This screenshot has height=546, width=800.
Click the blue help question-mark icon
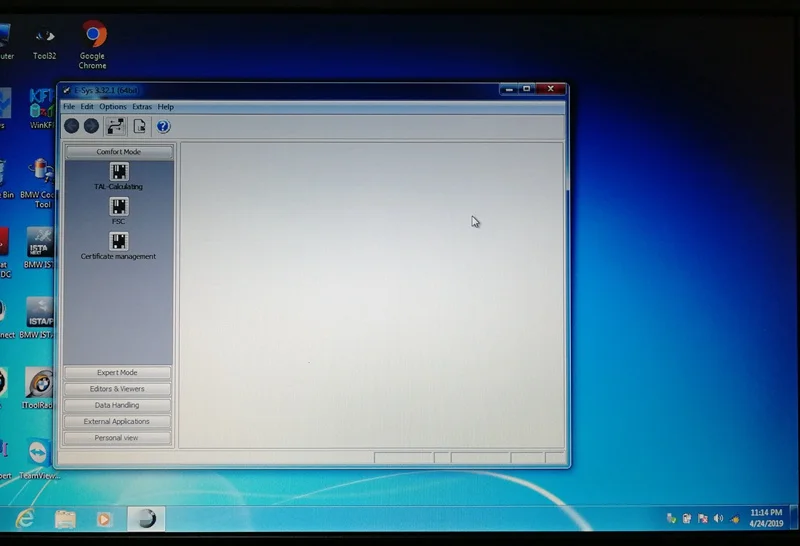coord(163,126)
